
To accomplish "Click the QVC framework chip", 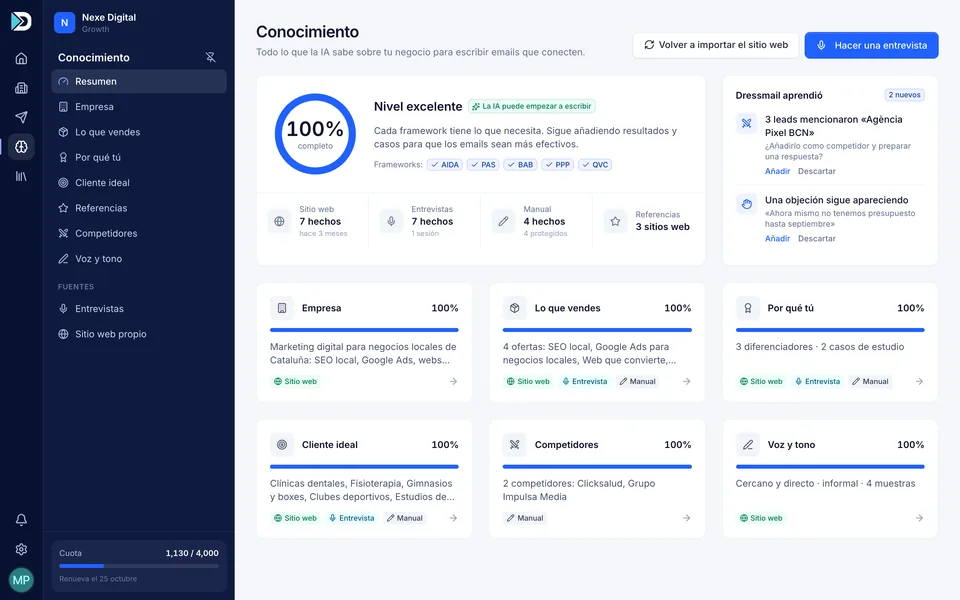I will (x=595, y=165).
